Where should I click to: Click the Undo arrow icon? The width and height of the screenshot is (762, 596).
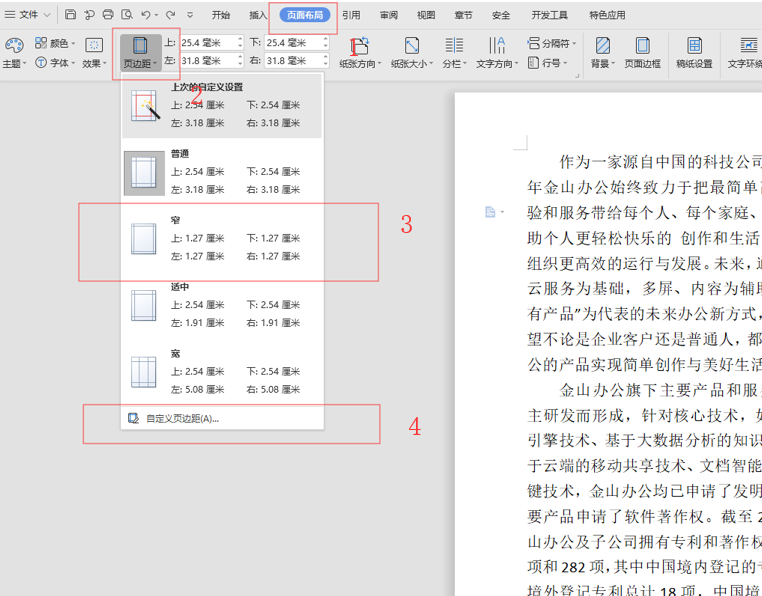point(146,15)
